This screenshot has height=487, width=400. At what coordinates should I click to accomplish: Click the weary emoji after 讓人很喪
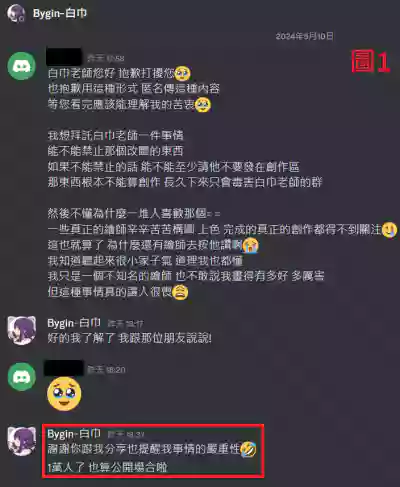pyautogui.click(x=180, y=292)
